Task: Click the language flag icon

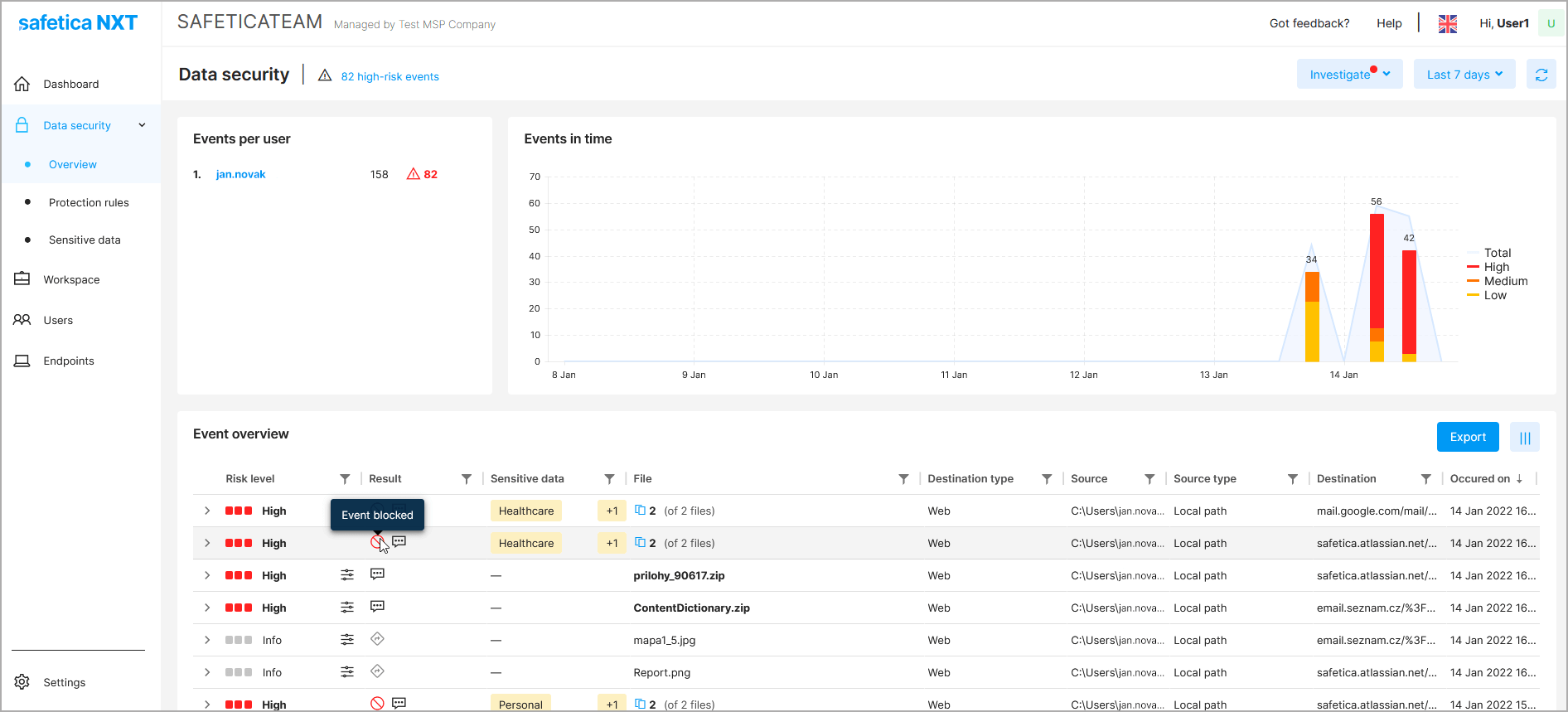Action: pos(1447,24)
